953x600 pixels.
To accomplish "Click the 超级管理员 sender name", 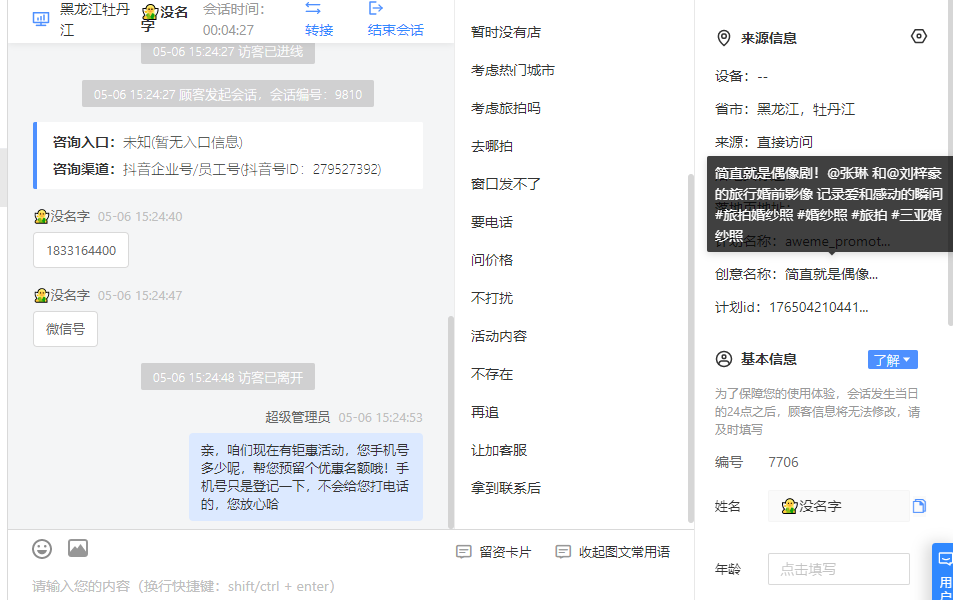I will click(297, 417).
